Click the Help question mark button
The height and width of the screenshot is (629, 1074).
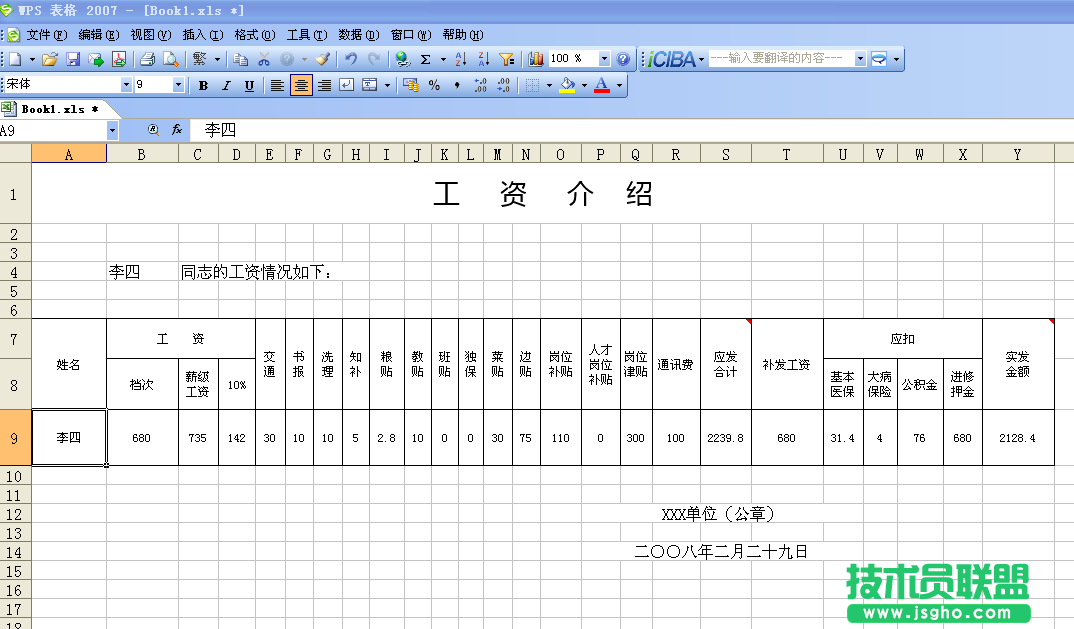coord(622,58)
